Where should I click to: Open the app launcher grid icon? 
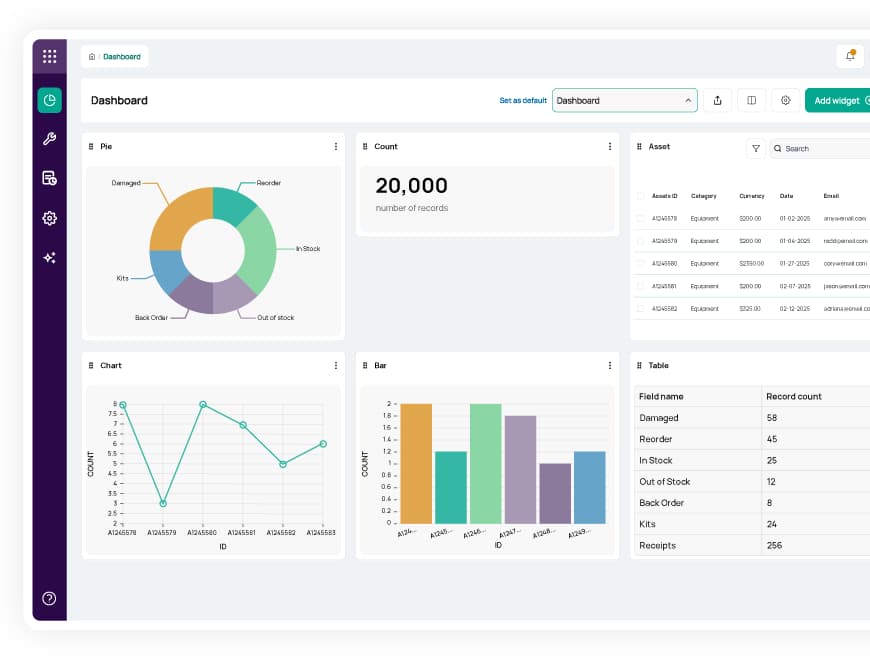(x=49, y=56)
